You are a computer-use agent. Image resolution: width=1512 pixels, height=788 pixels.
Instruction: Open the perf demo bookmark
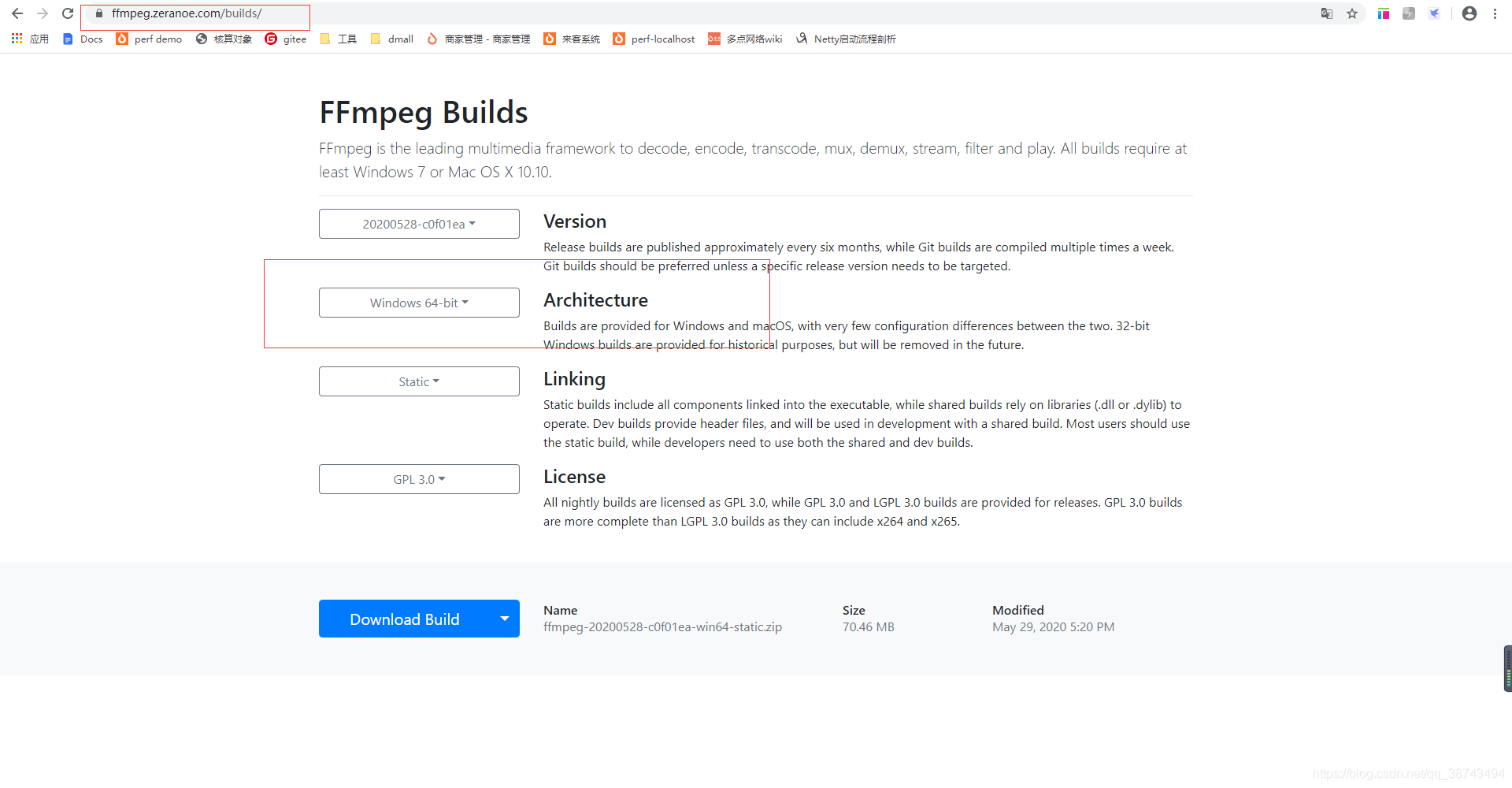click(x=149, y=39)
